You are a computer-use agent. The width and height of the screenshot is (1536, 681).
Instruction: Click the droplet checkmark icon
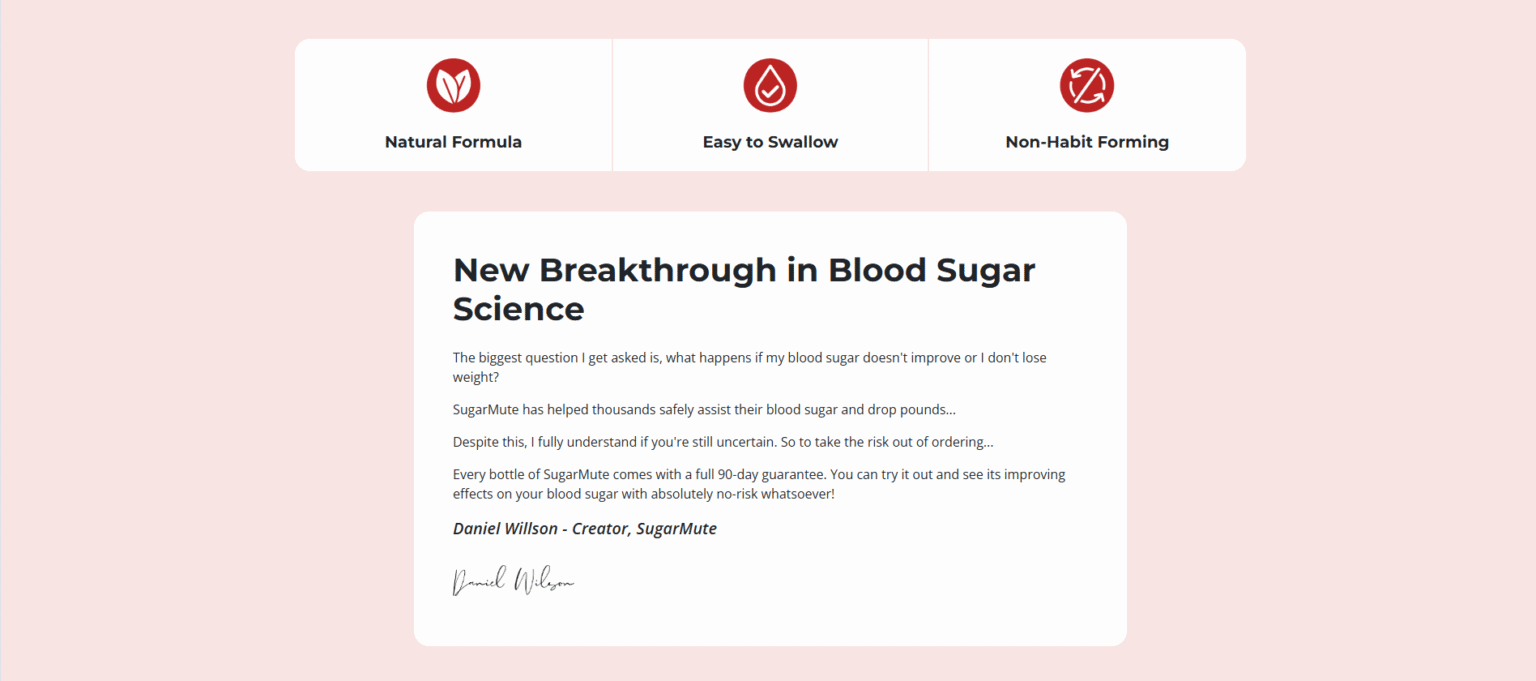pos(770,85)
